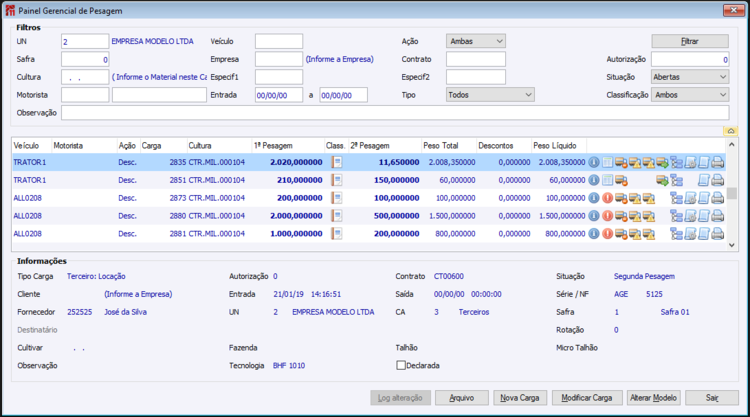
Task: Click the red alert icon in load 2873 row
Action: 607,198
